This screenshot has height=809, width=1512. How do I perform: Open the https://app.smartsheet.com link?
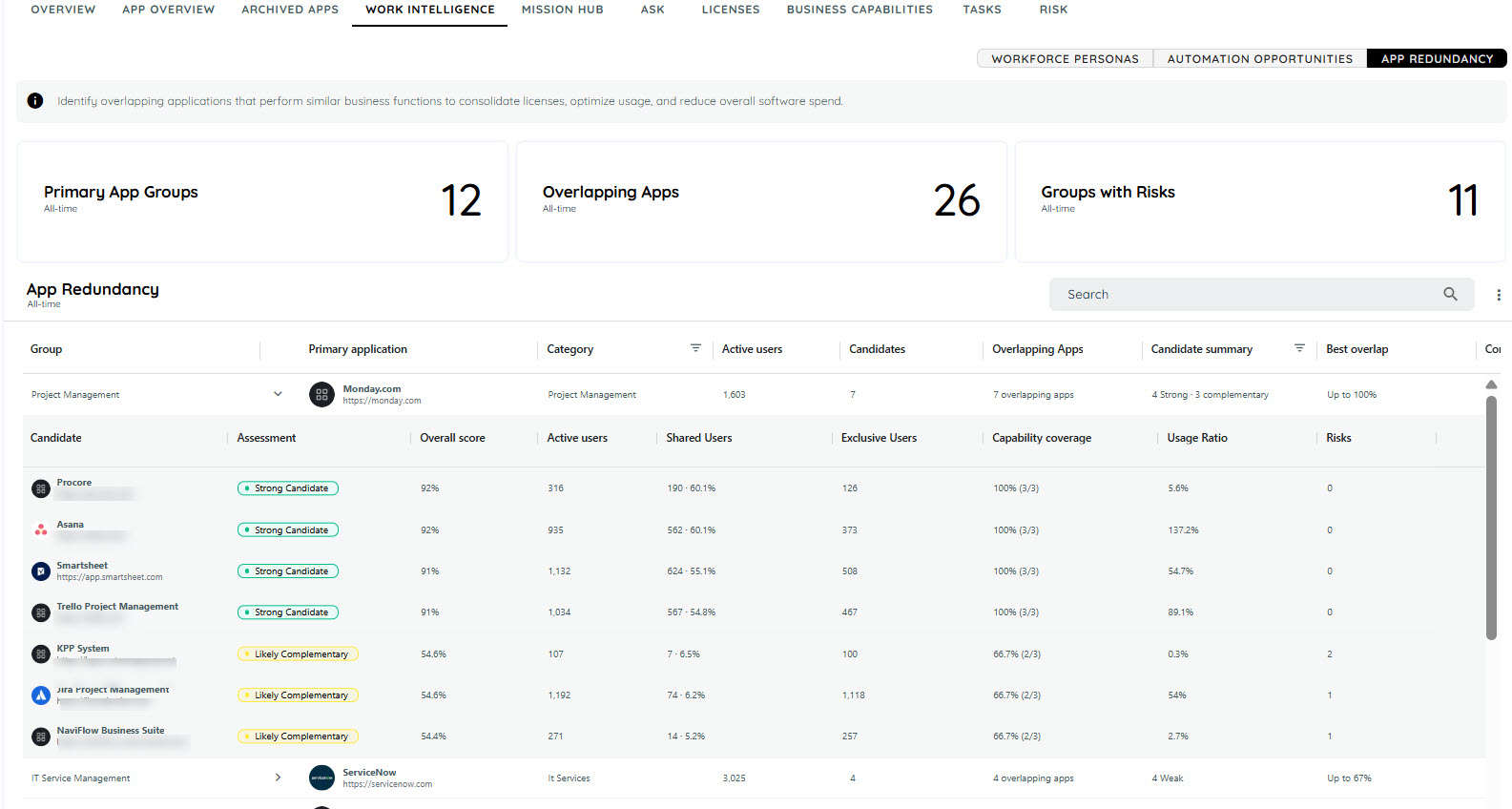pos(110,577)
